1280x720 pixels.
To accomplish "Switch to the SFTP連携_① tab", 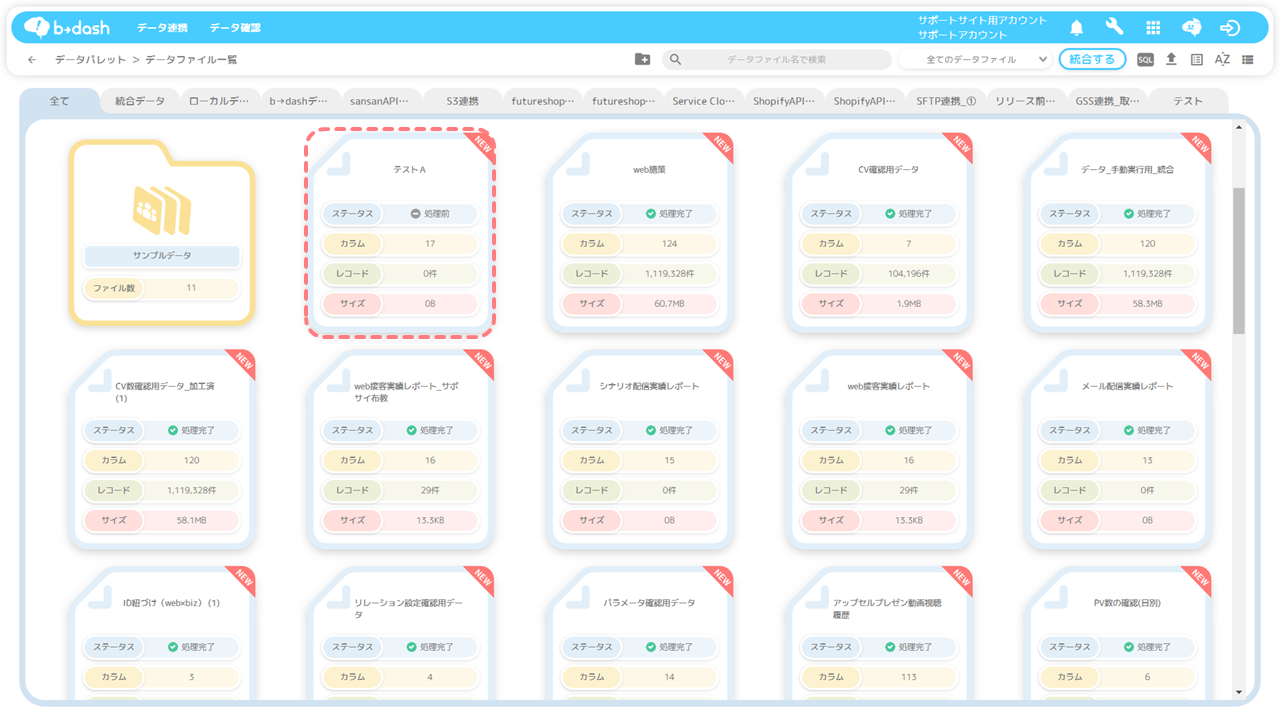I will (945, 101).
